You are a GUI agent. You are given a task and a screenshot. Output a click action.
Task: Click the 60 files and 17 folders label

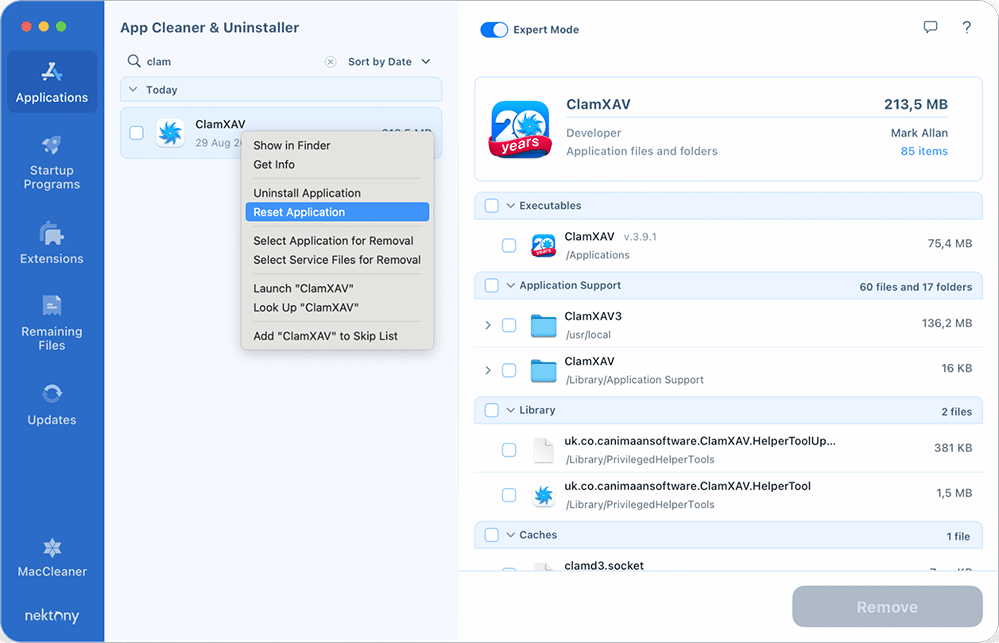[x=916, y=287]
